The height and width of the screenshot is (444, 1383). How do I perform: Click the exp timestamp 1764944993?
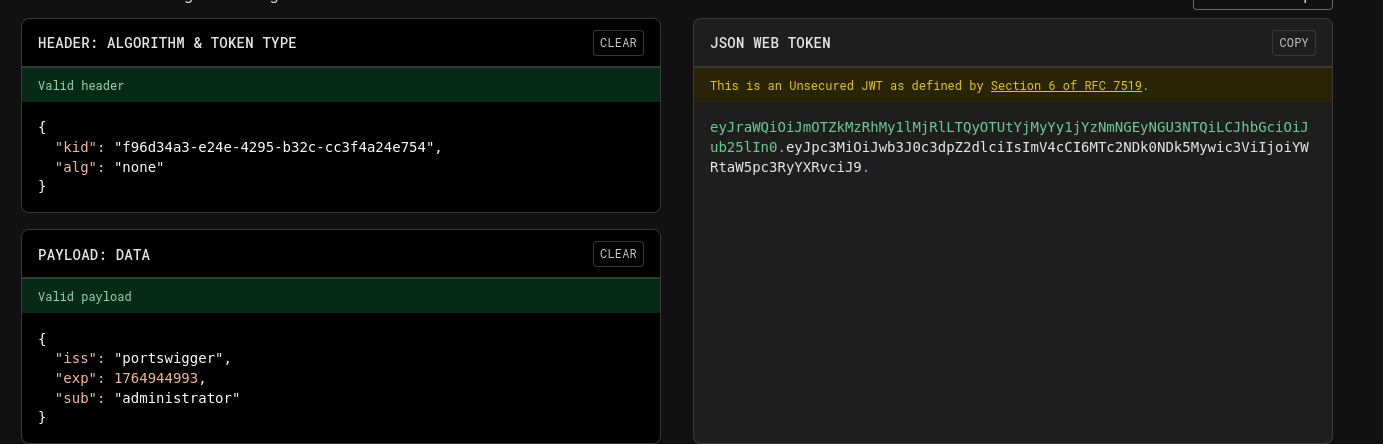click(x=156, y=378)
